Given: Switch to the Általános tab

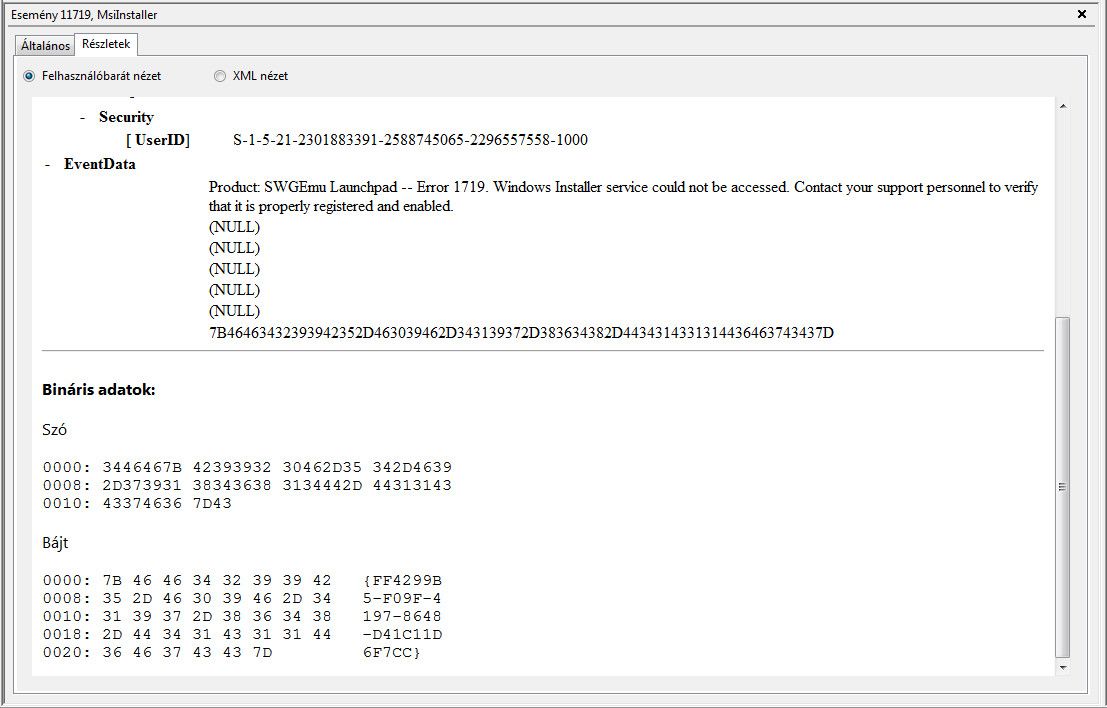Looking at the screenshot, I should click(45, 45).
